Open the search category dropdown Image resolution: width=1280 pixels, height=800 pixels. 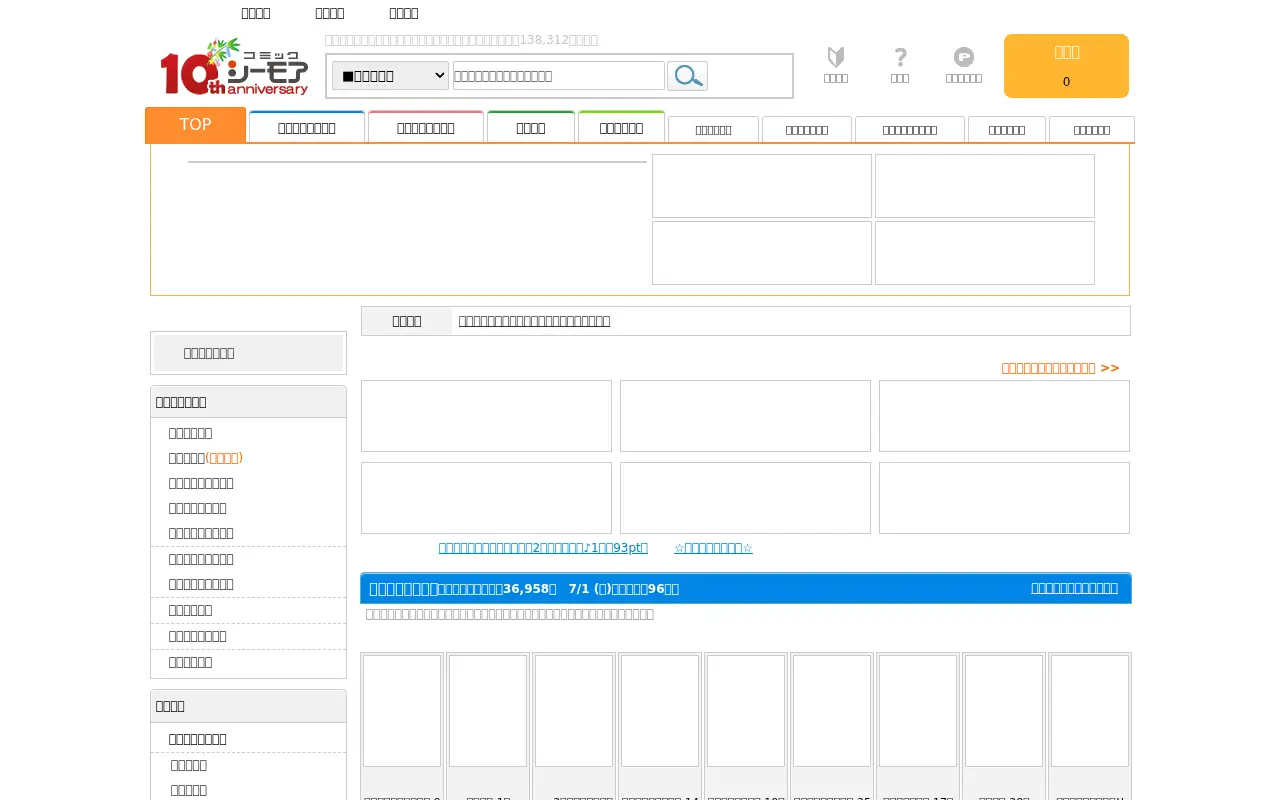[x=390, y=76]
